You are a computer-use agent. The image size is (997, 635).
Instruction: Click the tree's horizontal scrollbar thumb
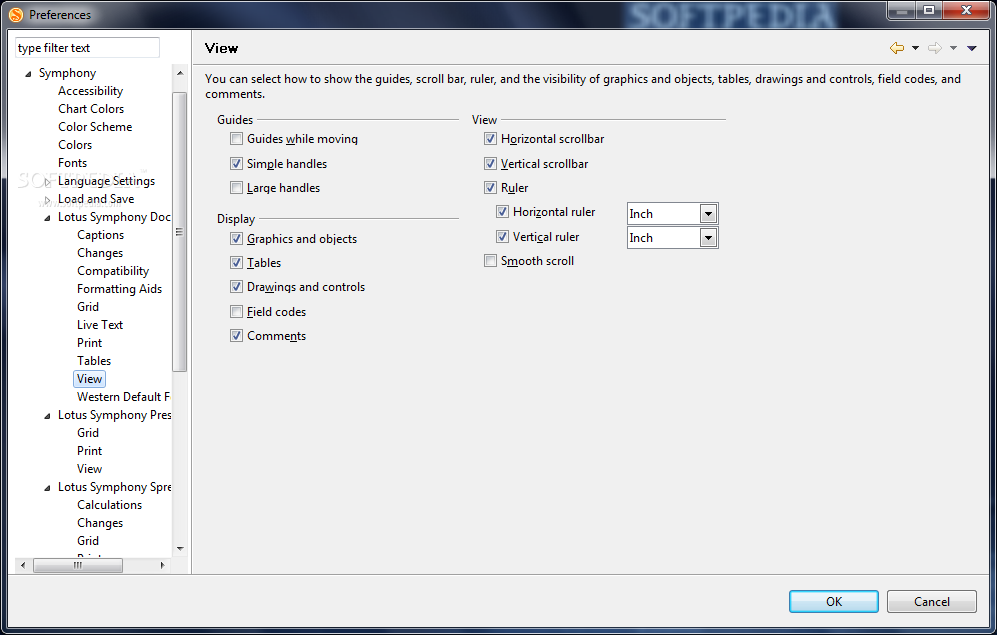78,565
